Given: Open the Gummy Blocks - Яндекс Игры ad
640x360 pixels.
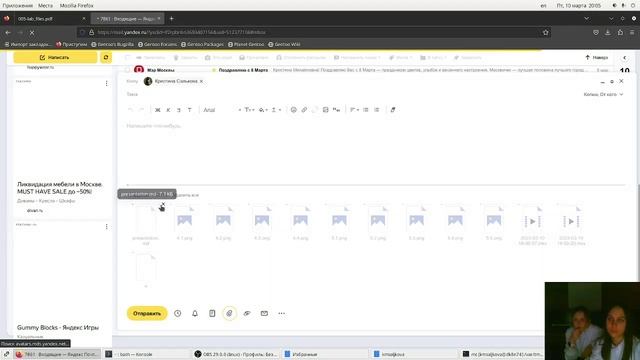Looking at the screenshot, I should tap(58, 327).
